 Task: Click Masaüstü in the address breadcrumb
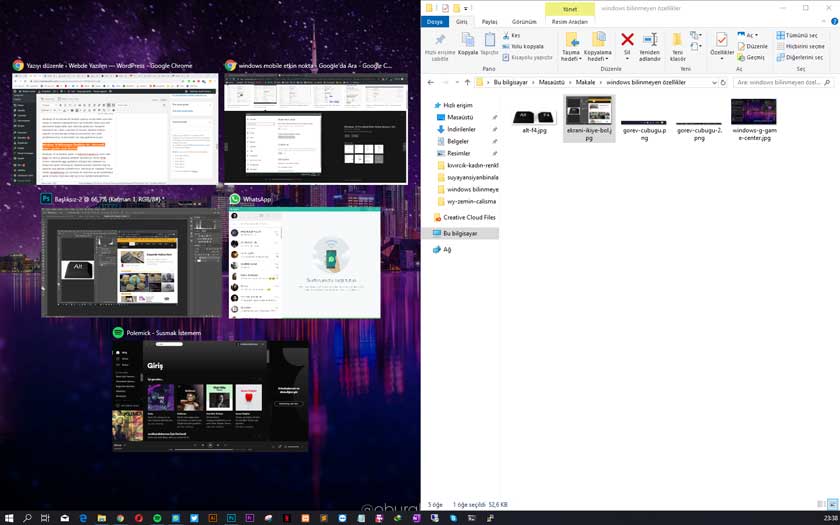(551, 82)
